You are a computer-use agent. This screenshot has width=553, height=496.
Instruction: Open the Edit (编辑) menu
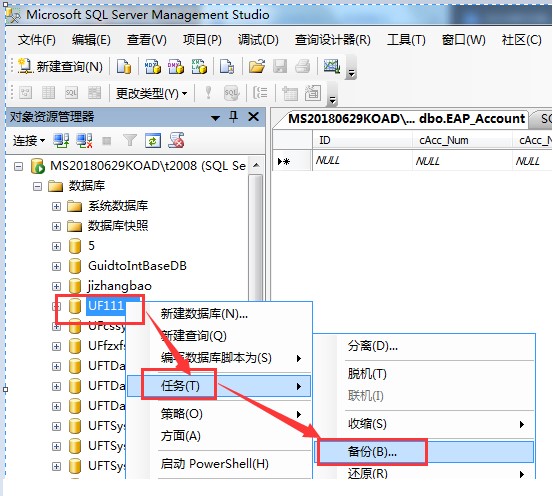[91, 40]
